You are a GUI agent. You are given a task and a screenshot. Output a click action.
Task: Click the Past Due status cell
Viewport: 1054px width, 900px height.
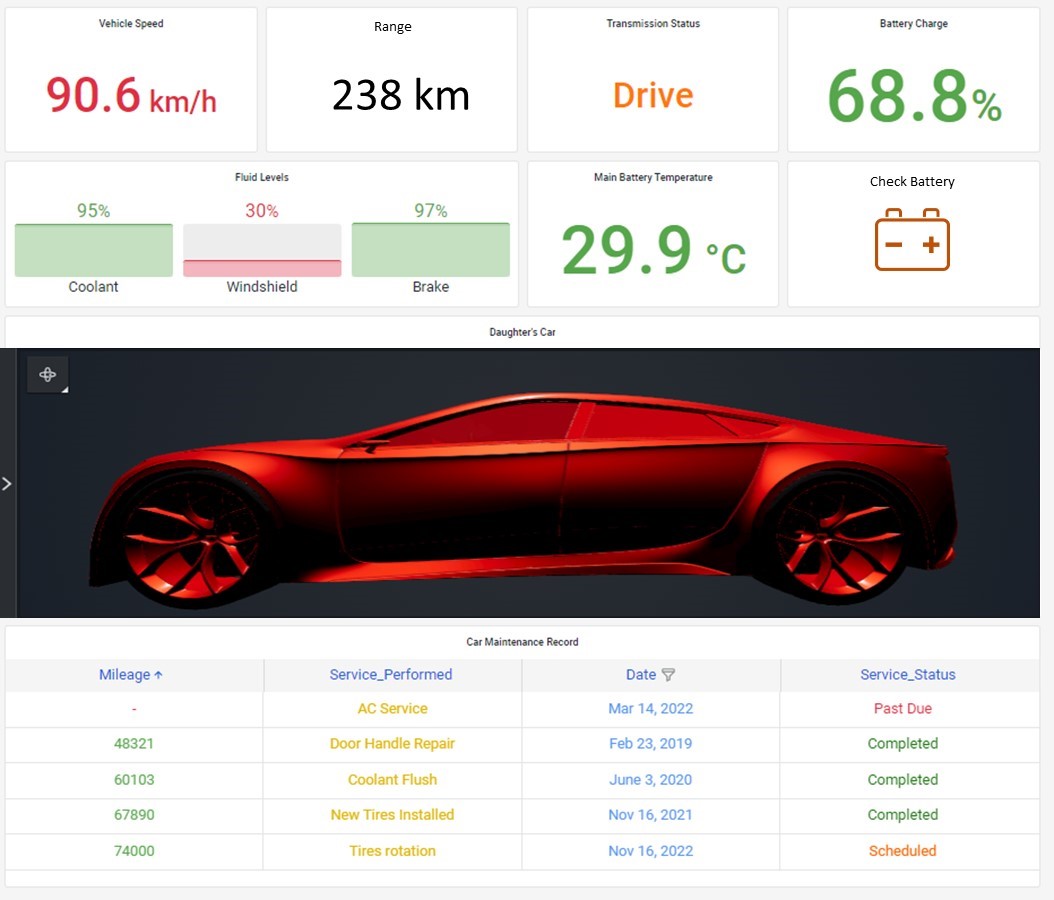click(903, 708)
